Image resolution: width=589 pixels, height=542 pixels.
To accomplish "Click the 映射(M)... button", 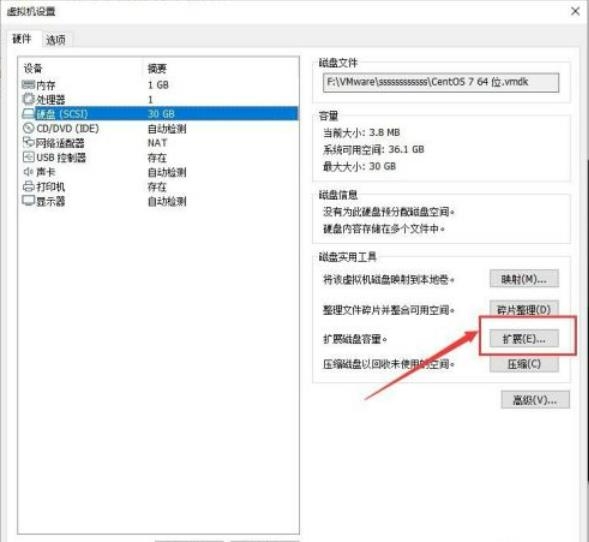I will tap(524, 279).
